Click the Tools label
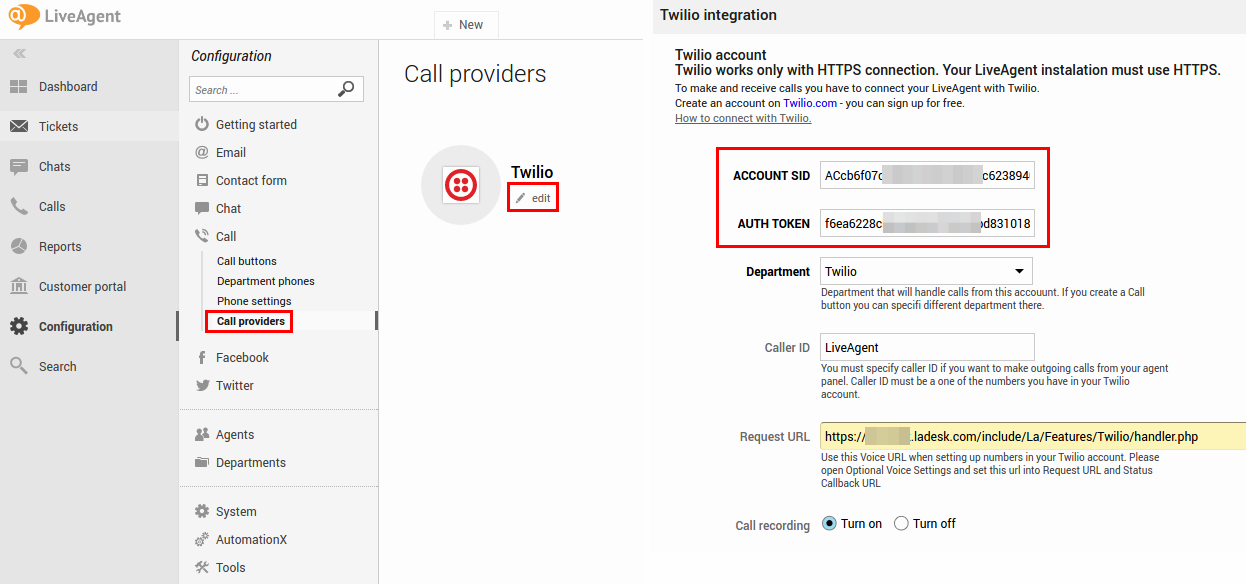Viewport: 1246px width, 584px height. (231, 568)
